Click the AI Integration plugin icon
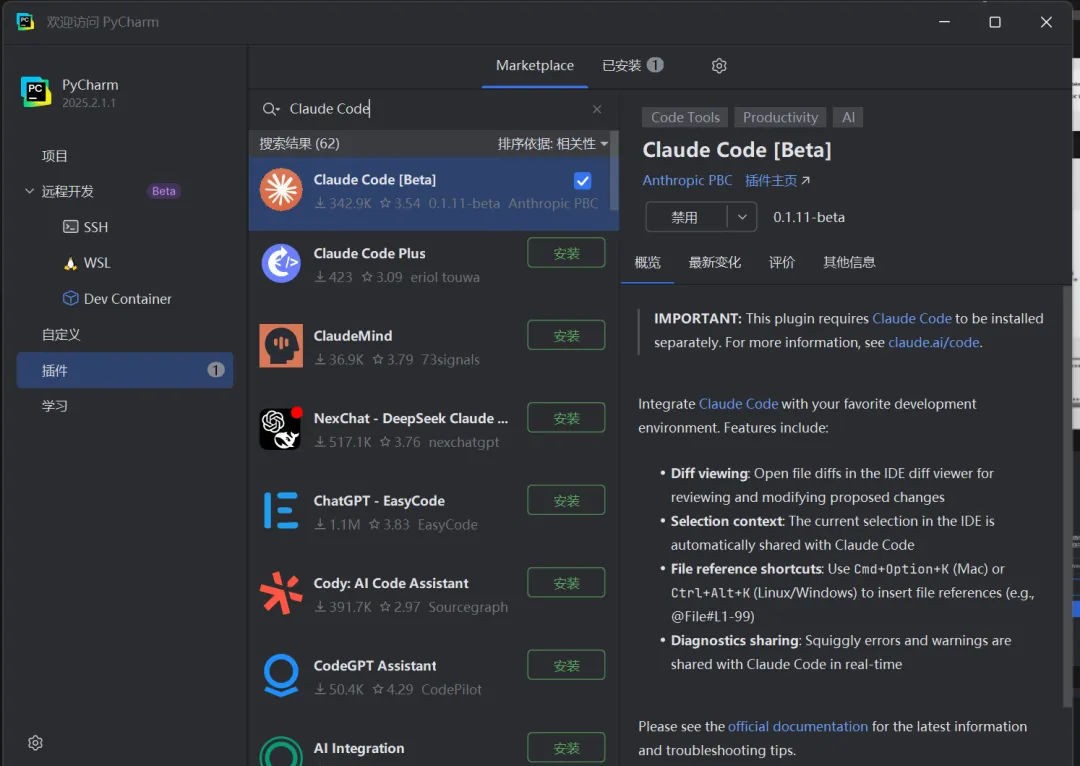Image resolution: width=1080 pixels, height=766 pixels. coord(281,752)
